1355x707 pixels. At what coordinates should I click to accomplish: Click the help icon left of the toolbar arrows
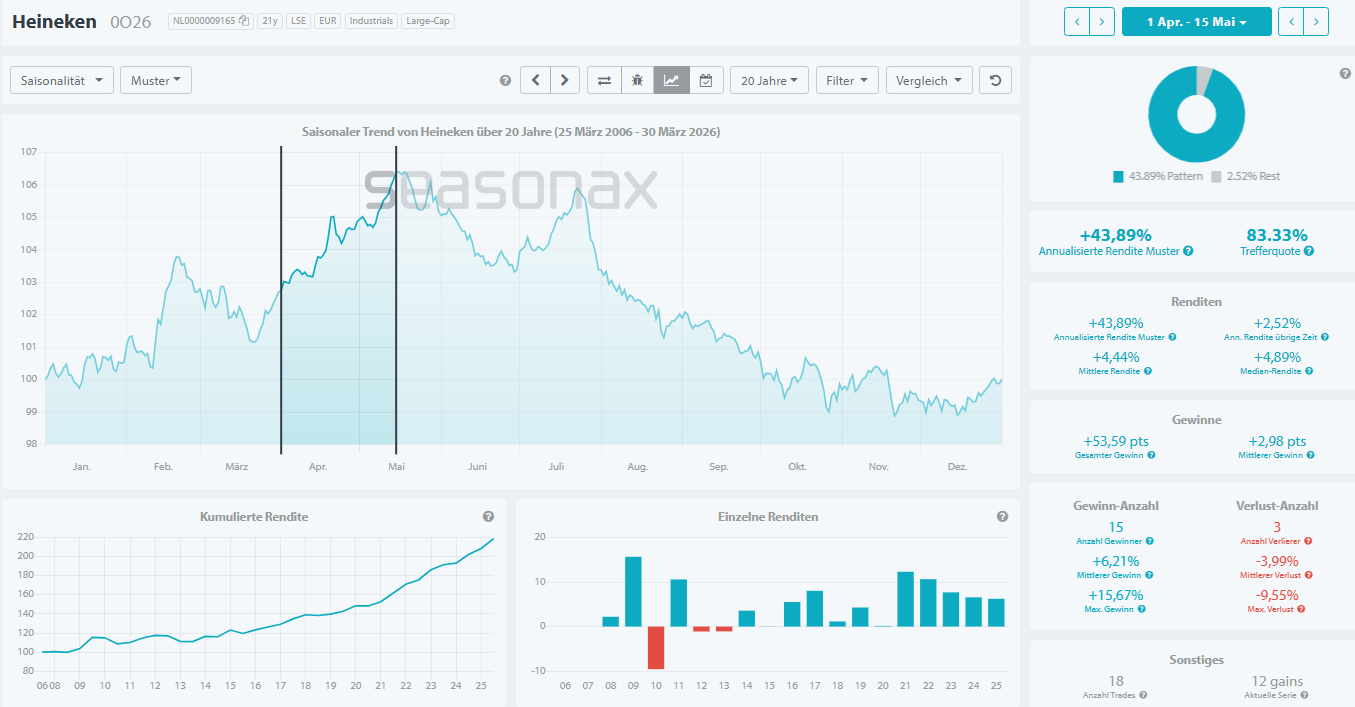(505, 80)
